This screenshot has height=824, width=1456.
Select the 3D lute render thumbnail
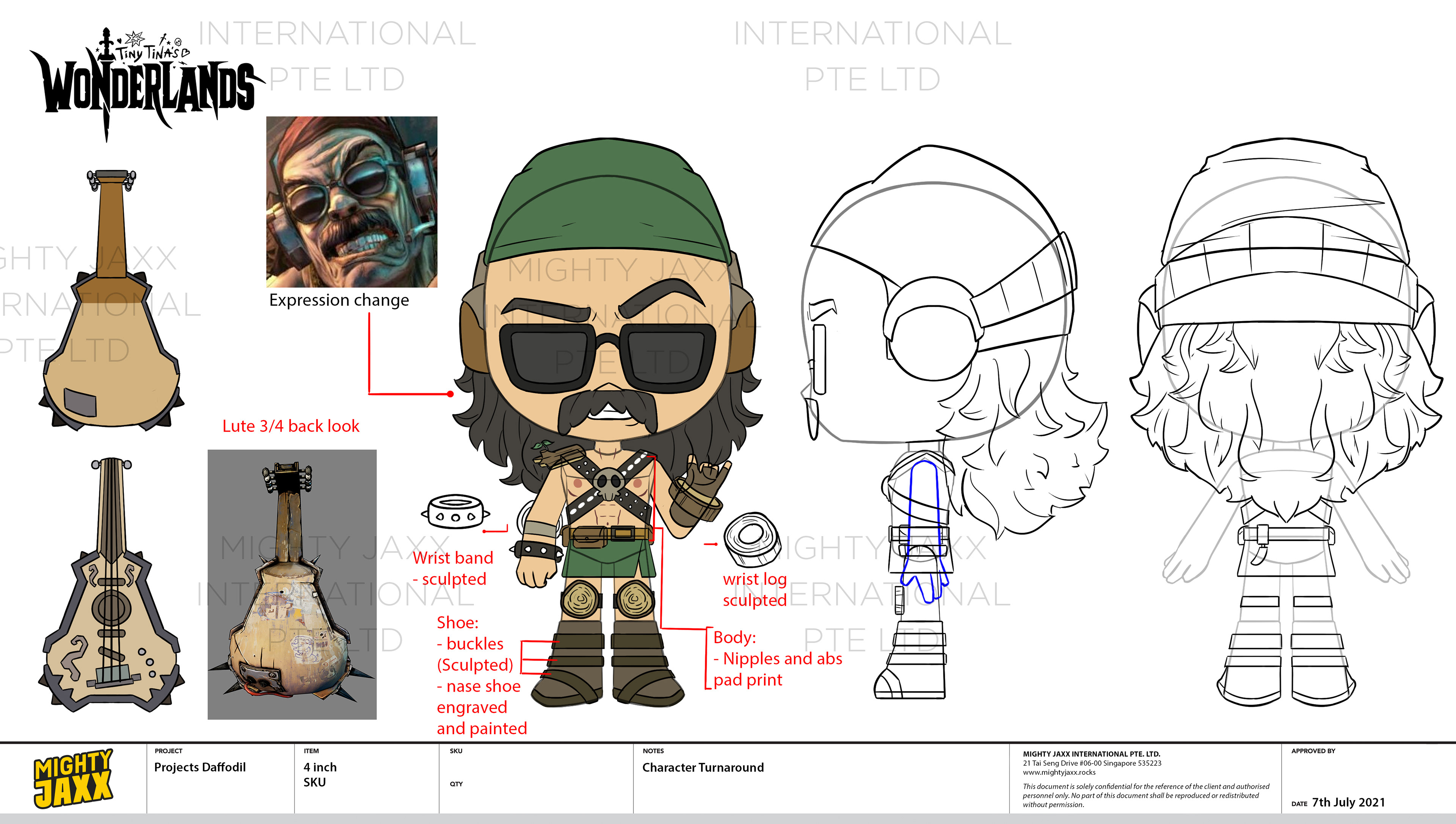pyautogui.click(x=292, y=585)
